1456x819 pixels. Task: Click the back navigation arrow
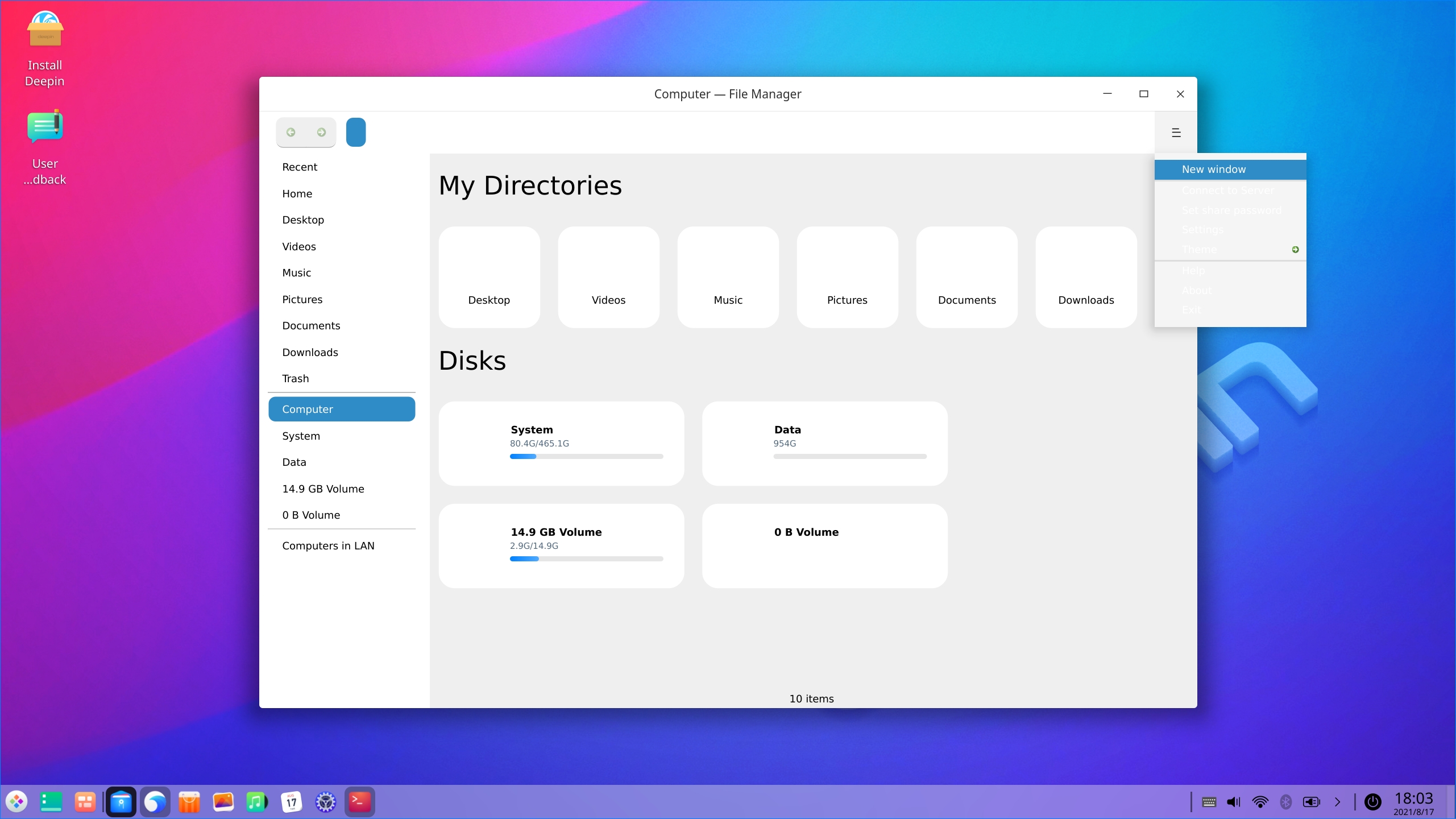pyautogui.click(x=291, y=133)
